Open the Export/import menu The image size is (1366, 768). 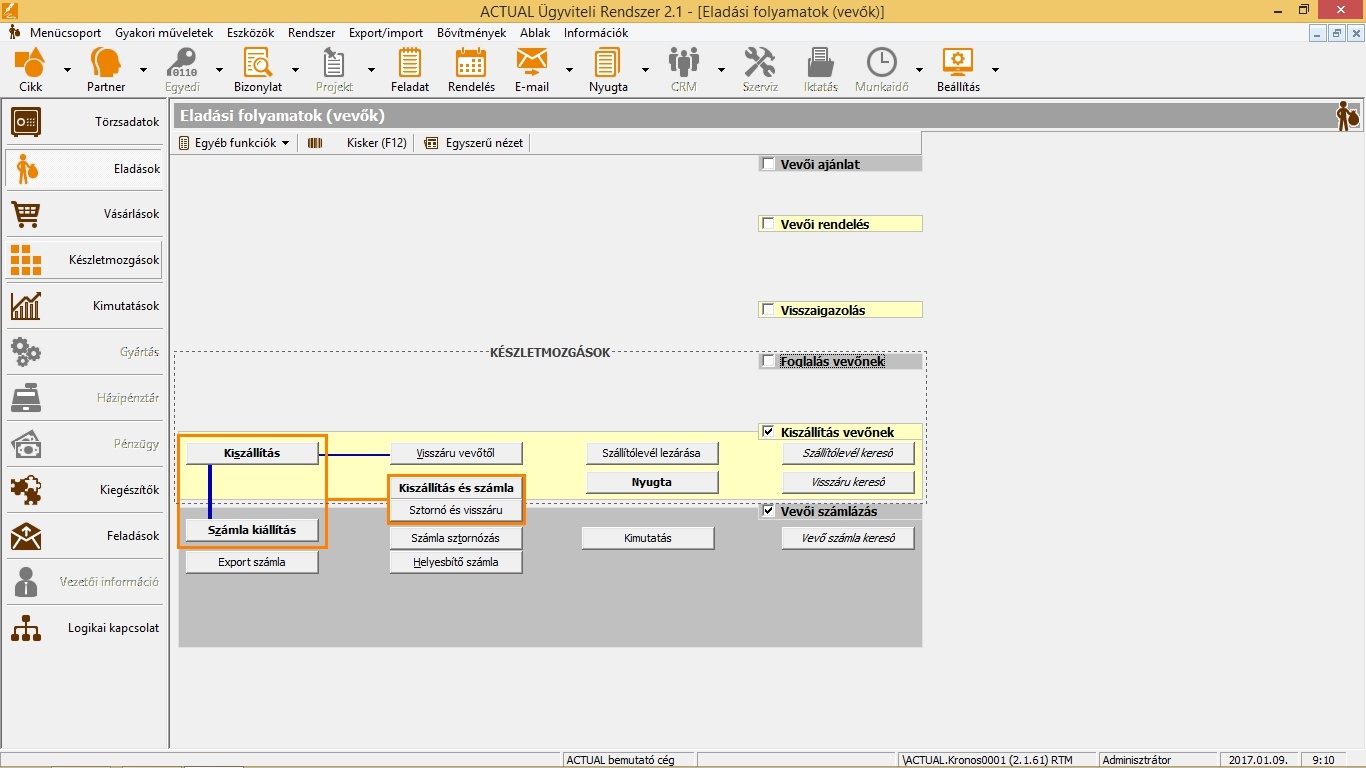pyautogui.click(x=385, y=33)
